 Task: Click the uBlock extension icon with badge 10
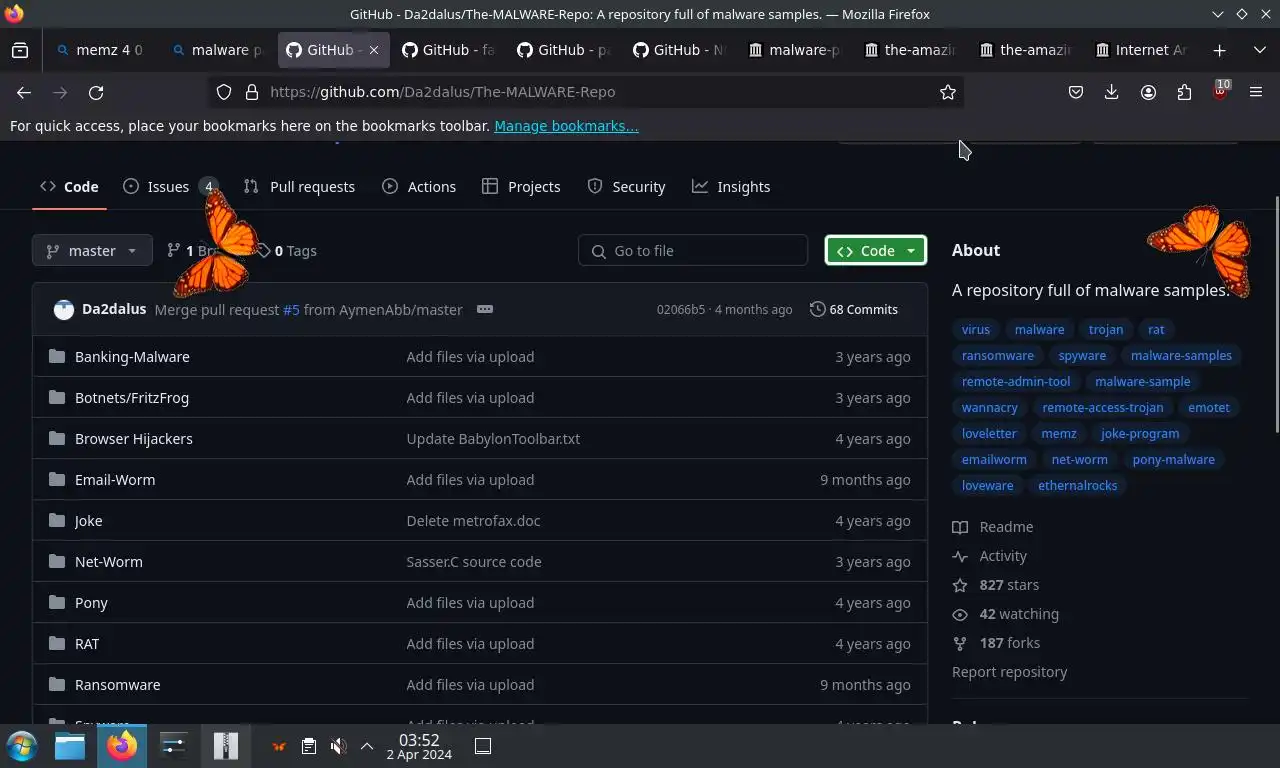(x=1220, y=92)
